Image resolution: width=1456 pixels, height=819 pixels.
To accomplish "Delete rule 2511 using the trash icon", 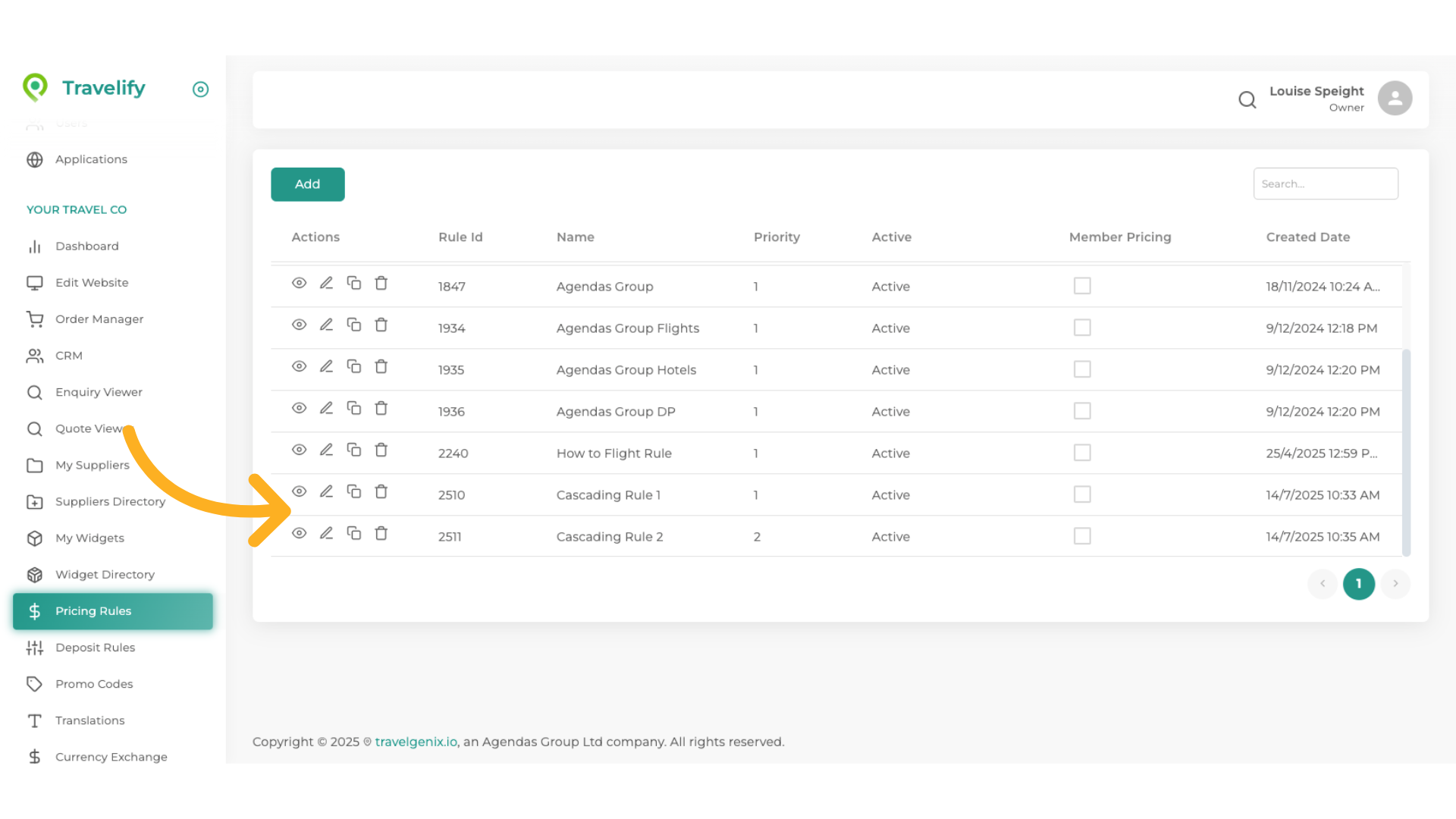I will [x=381, y=533].
